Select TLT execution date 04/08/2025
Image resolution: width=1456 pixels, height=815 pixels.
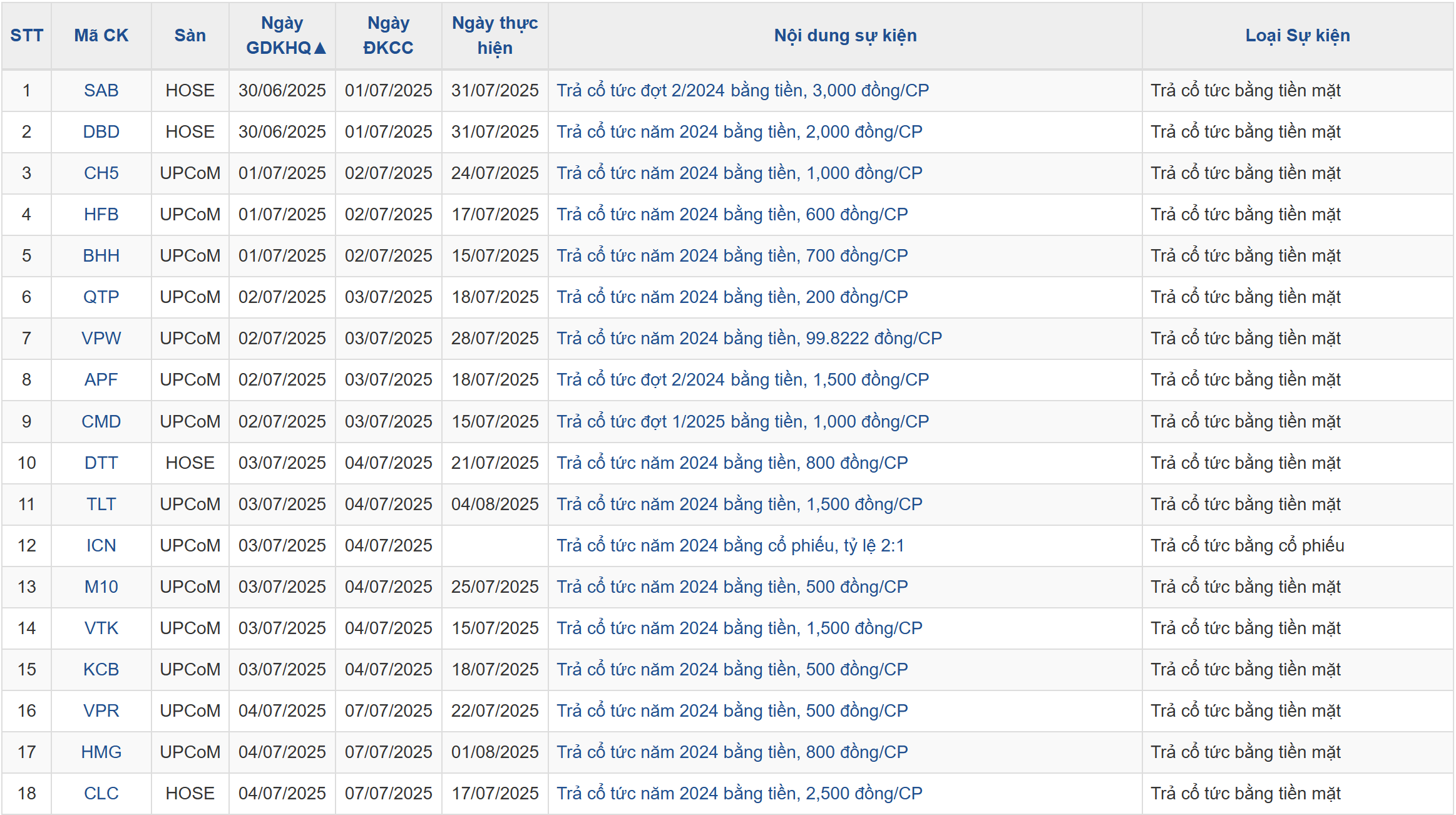click(495, 505)
